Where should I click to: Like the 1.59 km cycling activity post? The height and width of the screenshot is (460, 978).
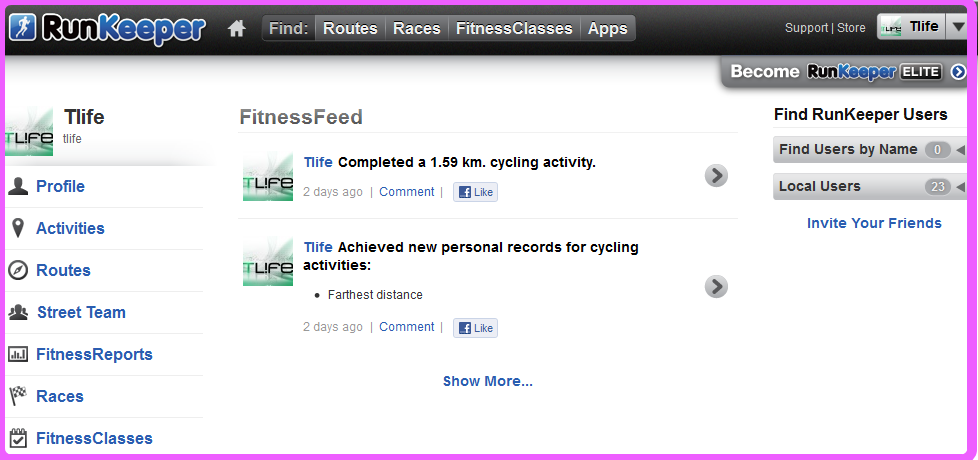pyautogui.click(x=475, y=193)
